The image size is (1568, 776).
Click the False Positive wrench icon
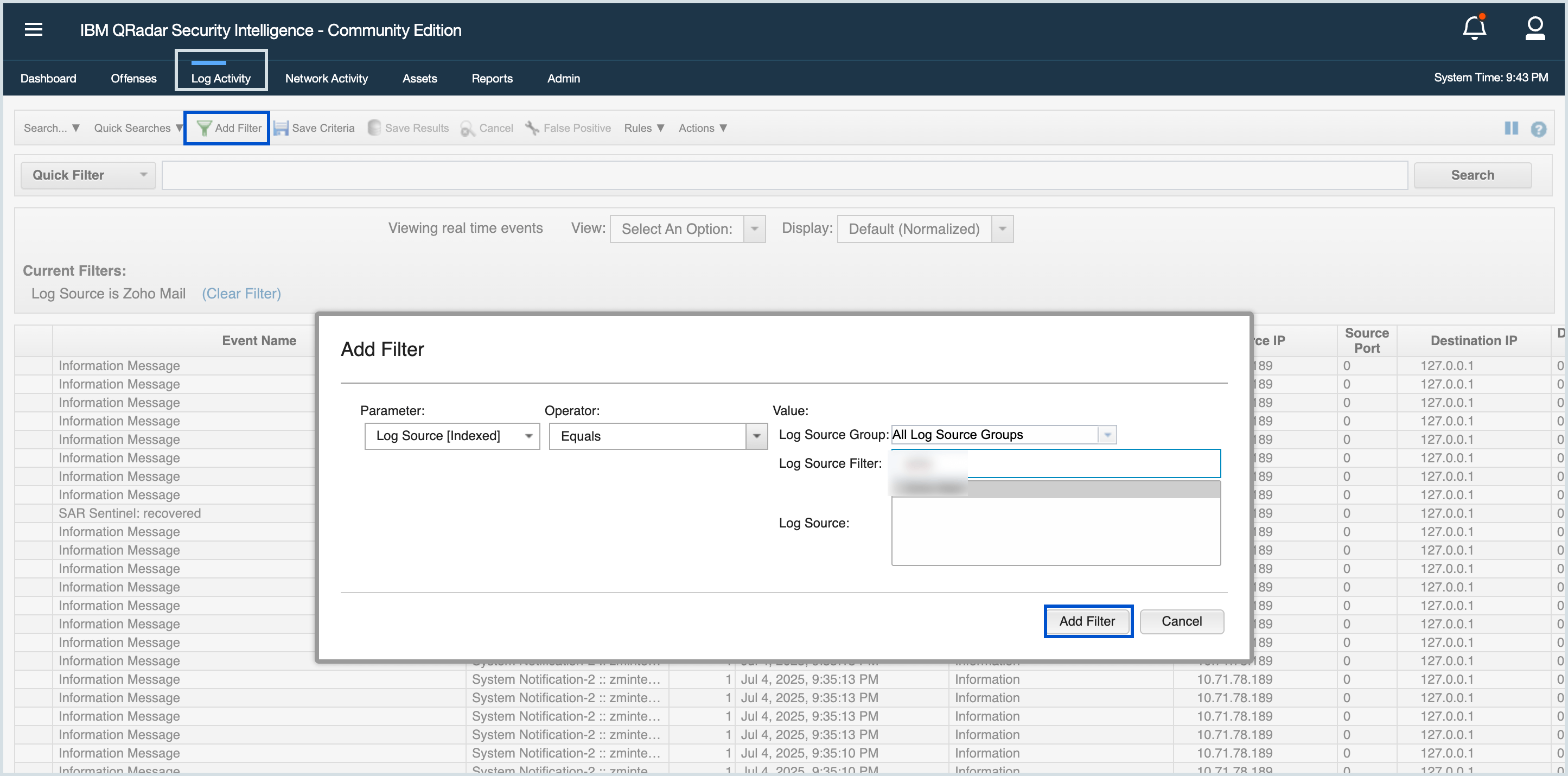coord(532,128)
